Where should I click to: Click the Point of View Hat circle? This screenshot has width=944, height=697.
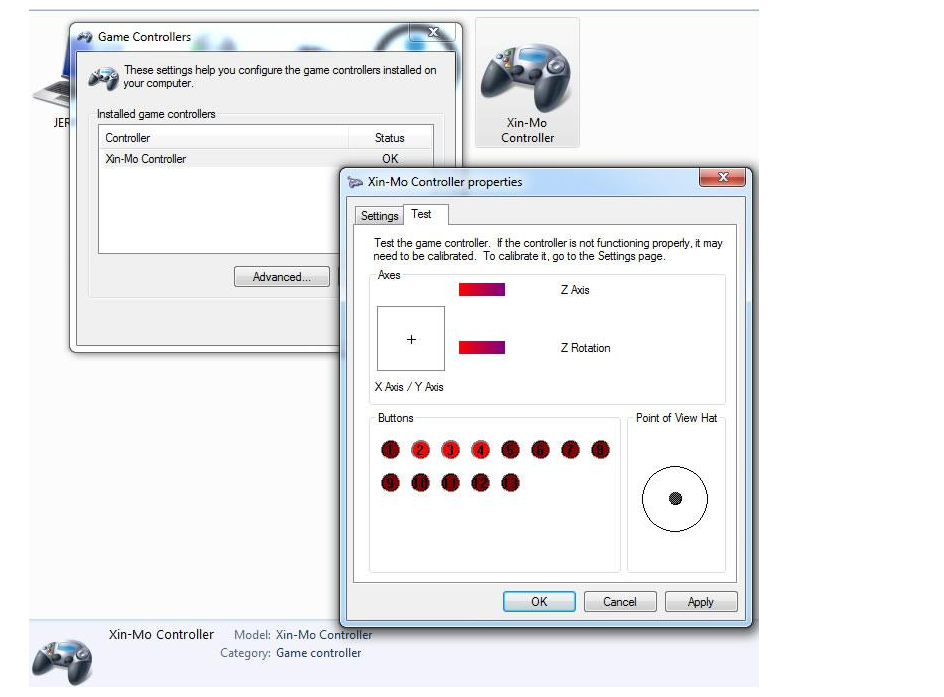[675, 498]
